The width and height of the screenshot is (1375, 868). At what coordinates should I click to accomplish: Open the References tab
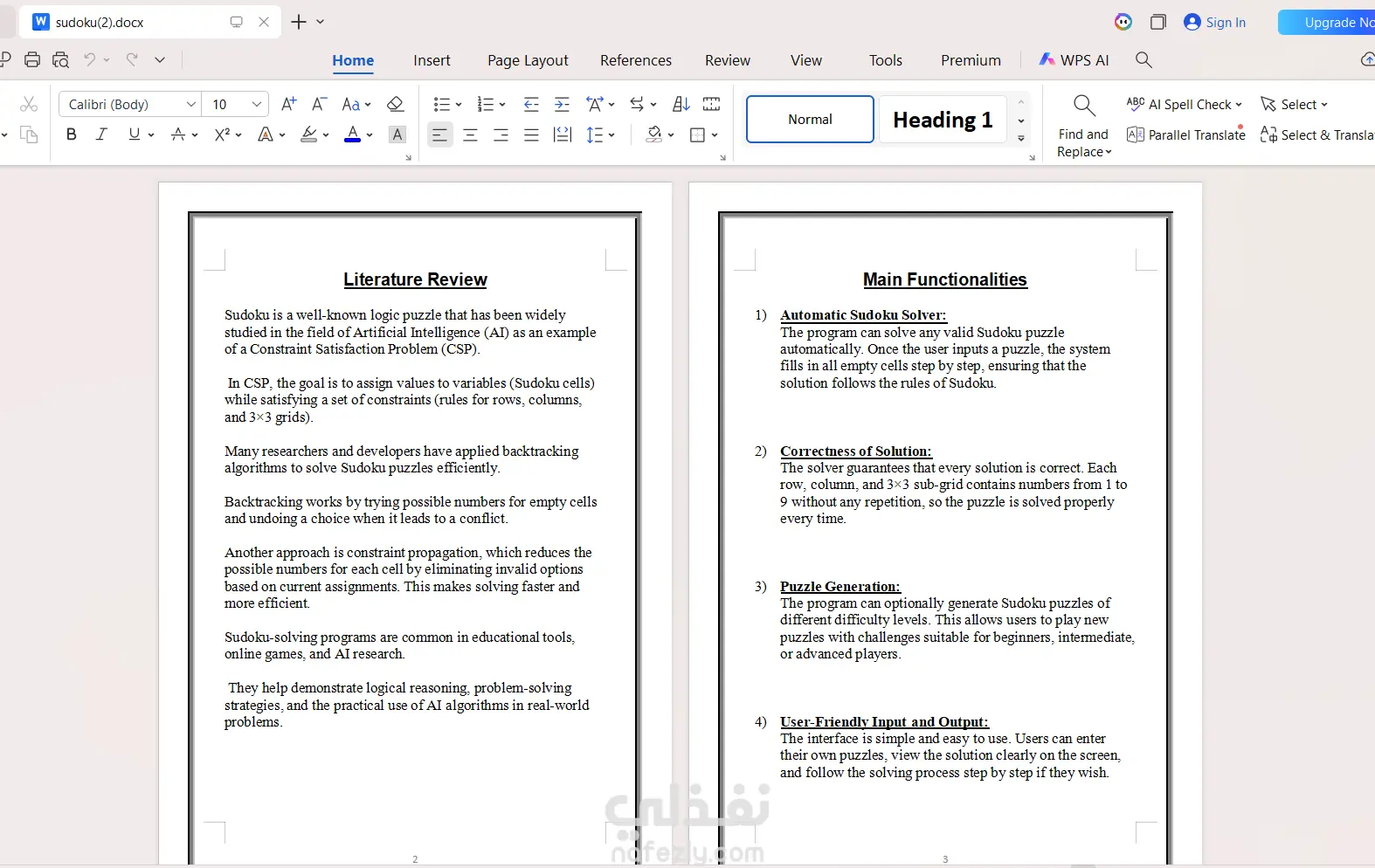coord(636,60)
